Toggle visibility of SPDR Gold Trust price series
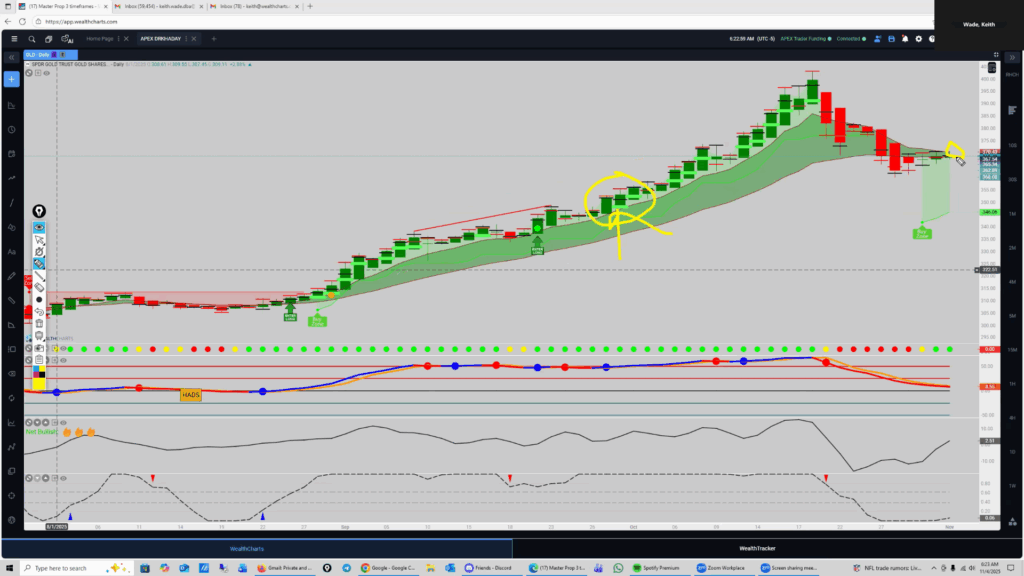This screenshot has height=576, width=1024. pyautogui.click(x=46, y=73)
